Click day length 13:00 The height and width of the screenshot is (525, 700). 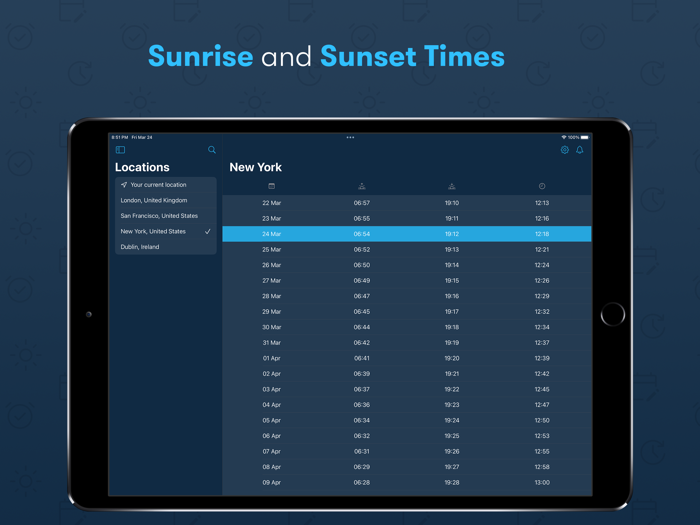(x=542, y=483)
